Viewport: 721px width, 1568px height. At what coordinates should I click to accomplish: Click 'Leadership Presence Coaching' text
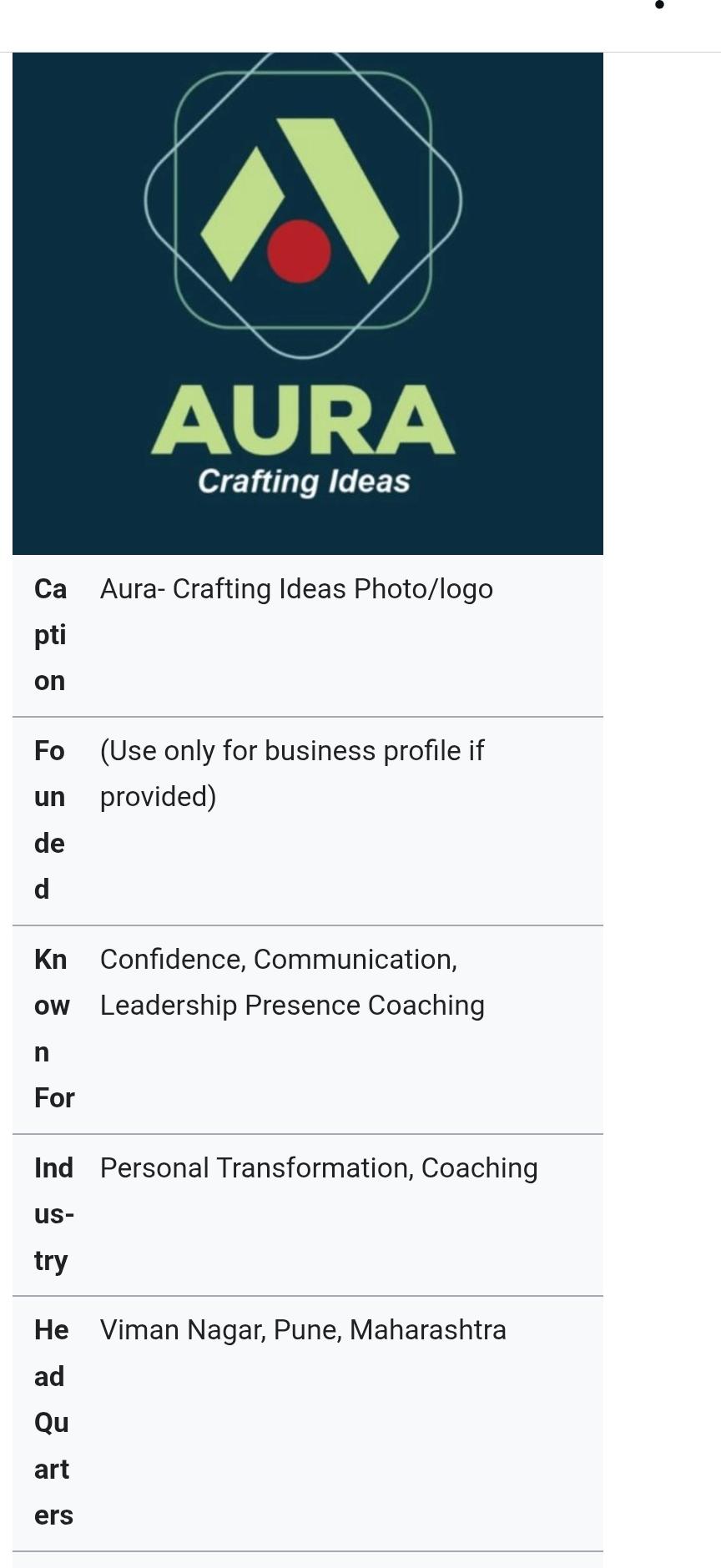(x=292, y=1006)
